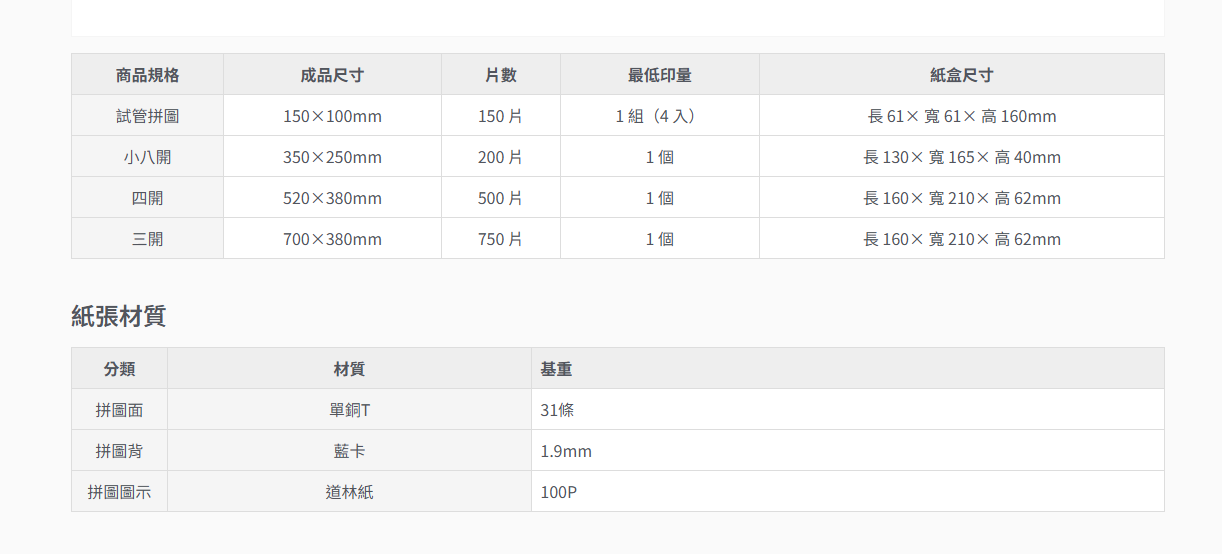Select the 小八開 row label

pos(147,157)
